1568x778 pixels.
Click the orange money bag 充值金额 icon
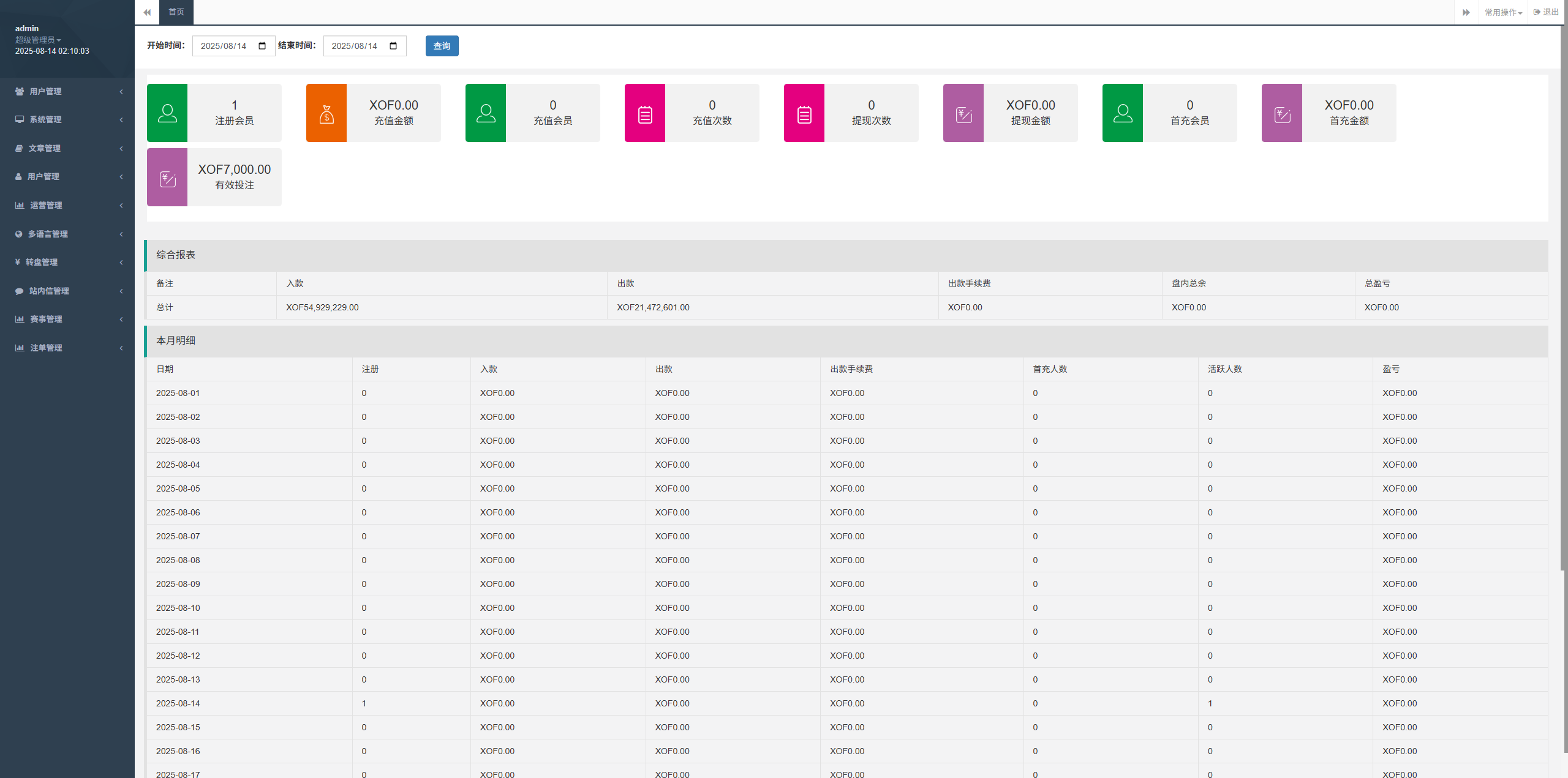pos(326,113)
